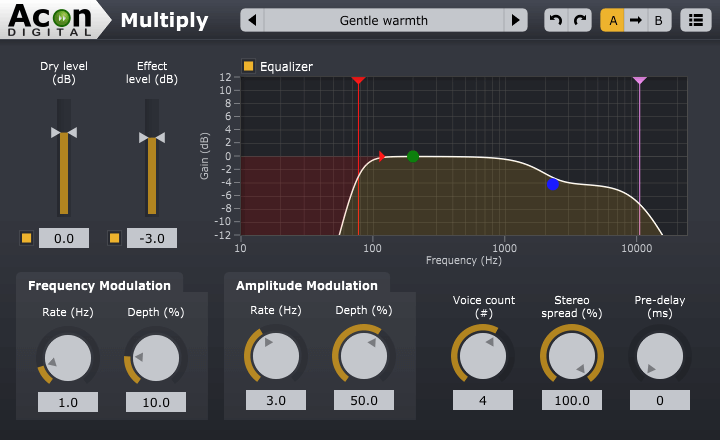720x440 pixels.
Task: Edit Frequency Modulation Rate value 1.0
Action: click(68, 402)
